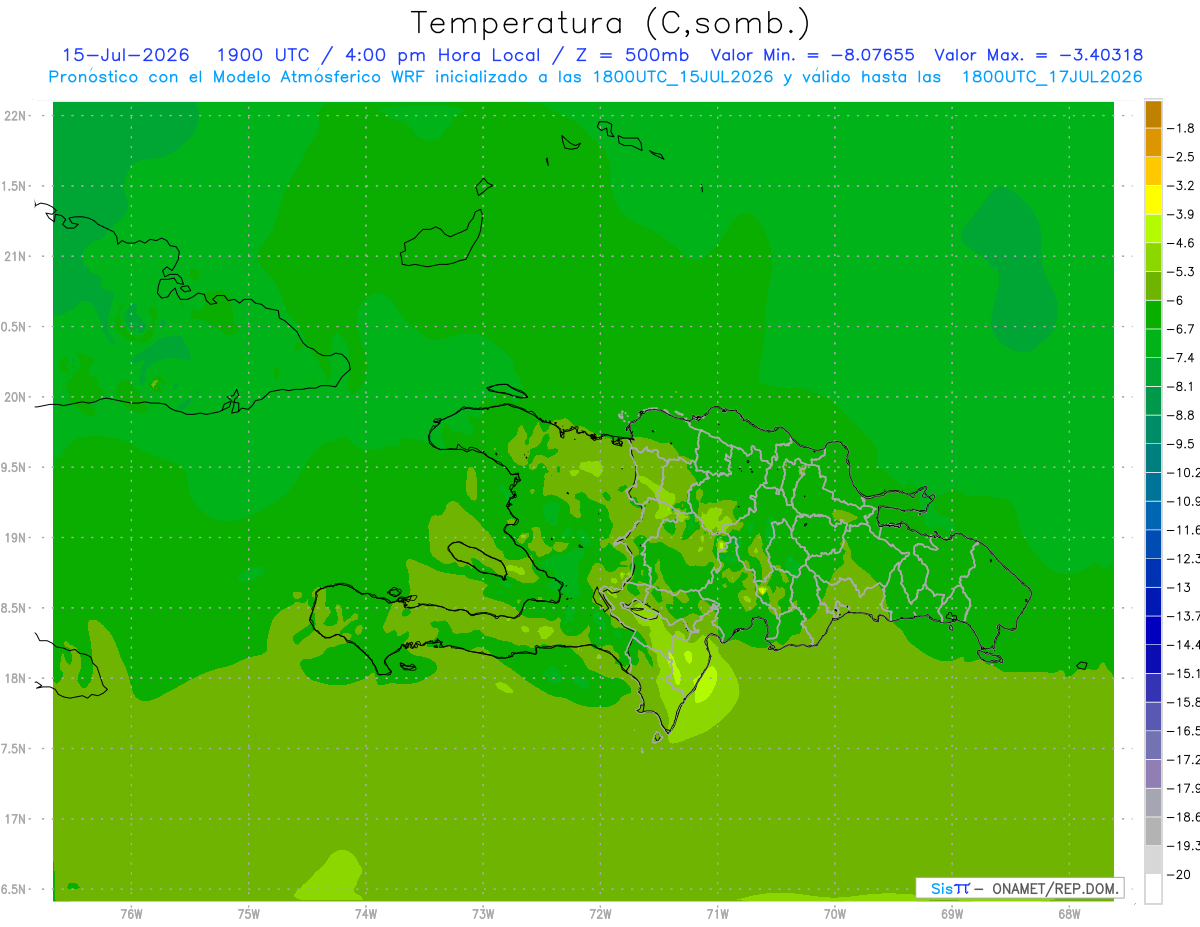Click the '68W' longitude axis label
The width and height of the screenshot is (1200, 927).
click(1069, 914)
